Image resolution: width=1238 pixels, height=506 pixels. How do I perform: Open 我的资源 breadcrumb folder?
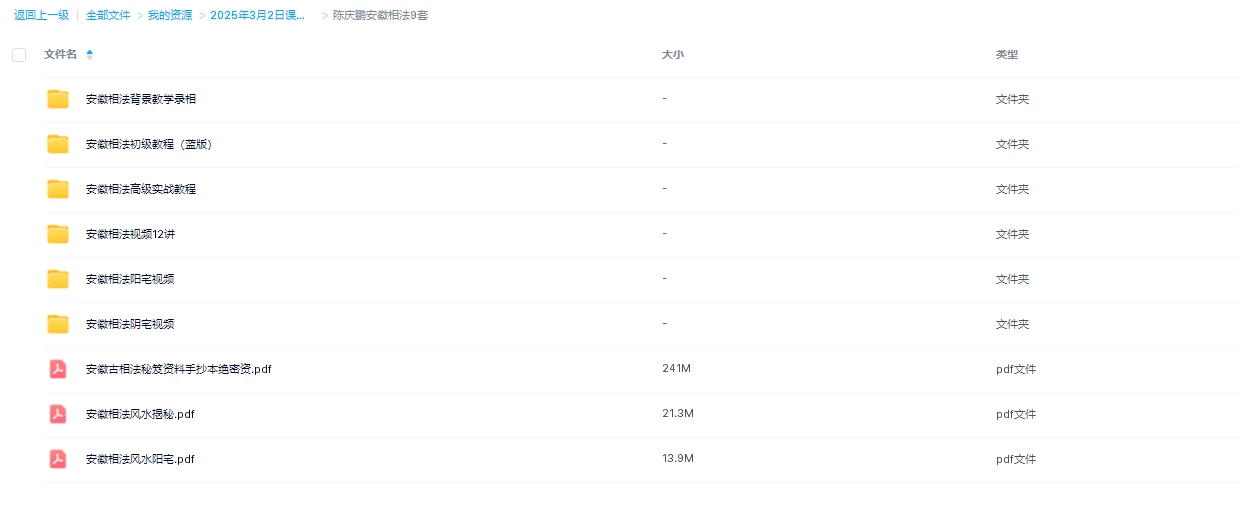170,16
